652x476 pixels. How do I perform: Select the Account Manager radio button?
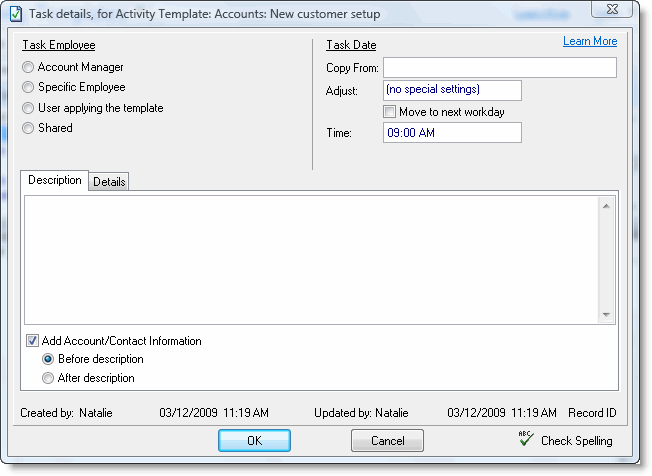pyautogui.click(x=28, y=67)
